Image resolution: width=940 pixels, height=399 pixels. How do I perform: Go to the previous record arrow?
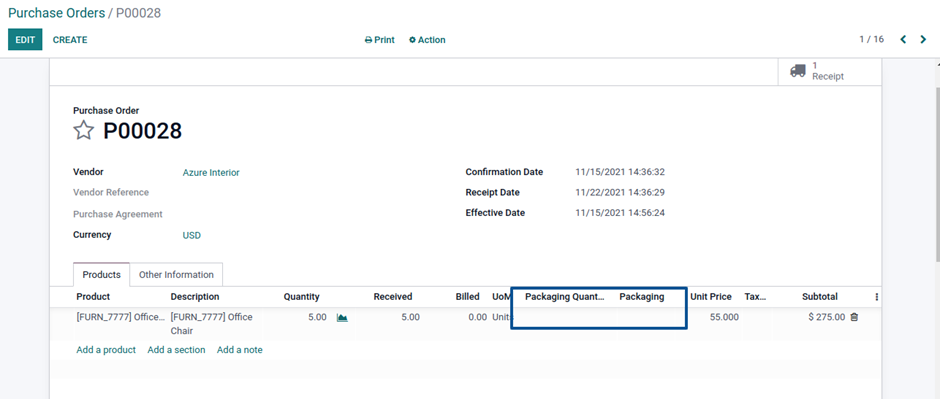pyautogui.click(x=903, y=40)
